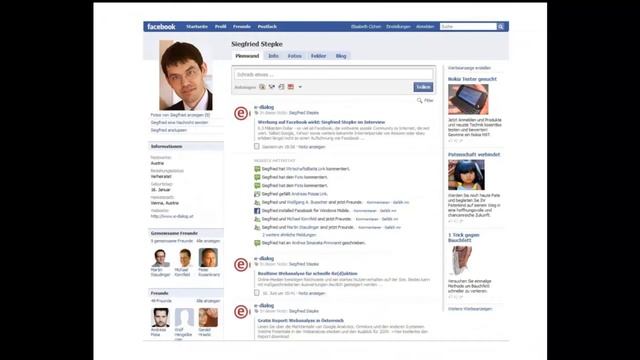Click the comment icon next to the 'Wirtschaftsblatts Link kommentiert' activity

tap(257, 169)
